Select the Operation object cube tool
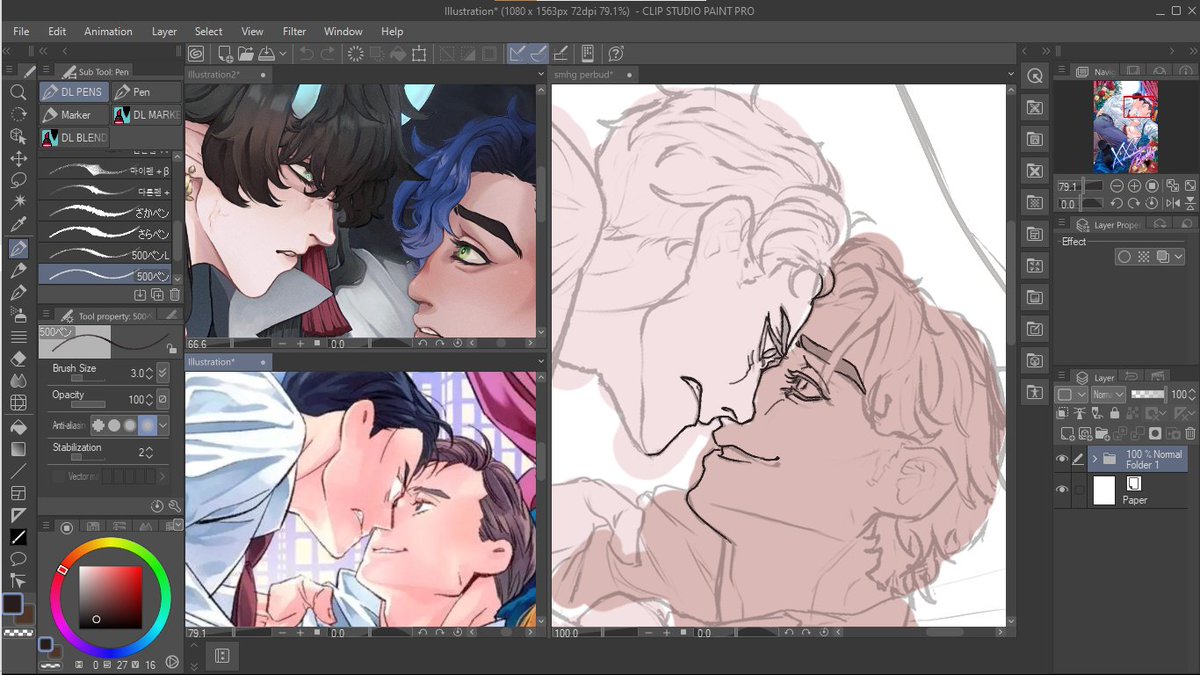Viewport: 1200px width, 675px height. 18,136
